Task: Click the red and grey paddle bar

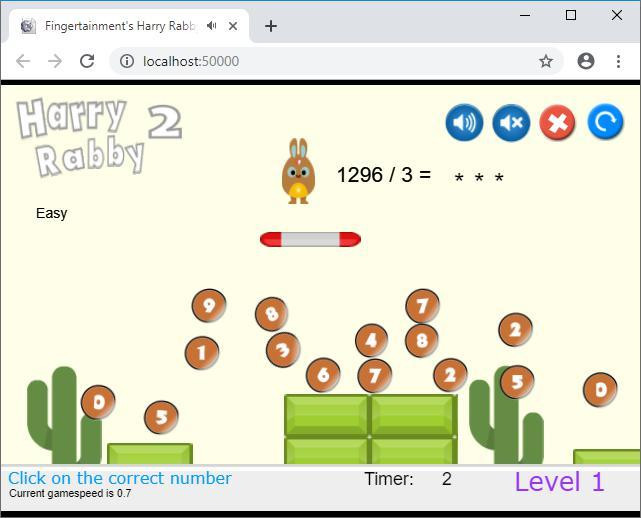Action: coord(310,240)
